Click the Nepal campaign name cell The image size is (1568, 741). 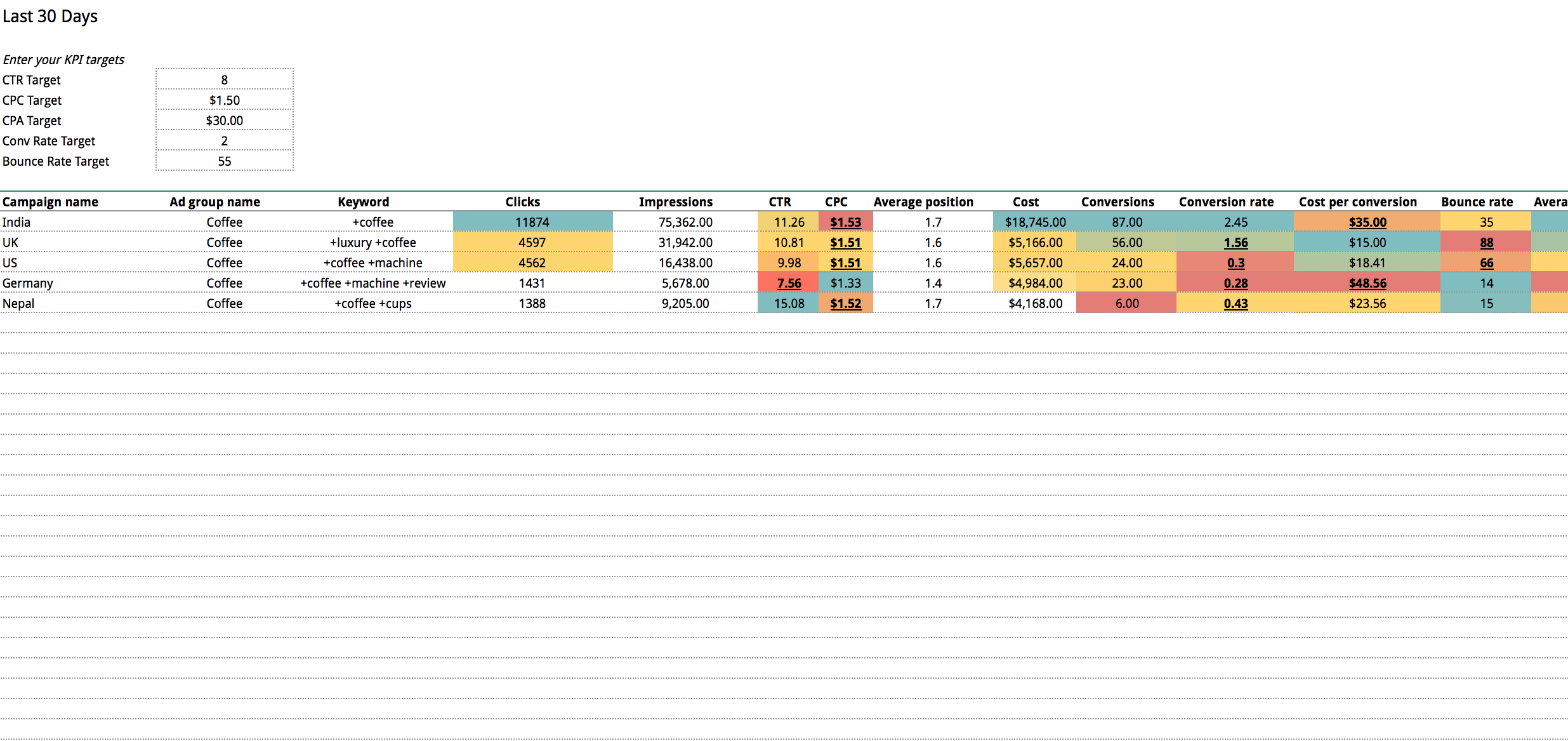18,304
